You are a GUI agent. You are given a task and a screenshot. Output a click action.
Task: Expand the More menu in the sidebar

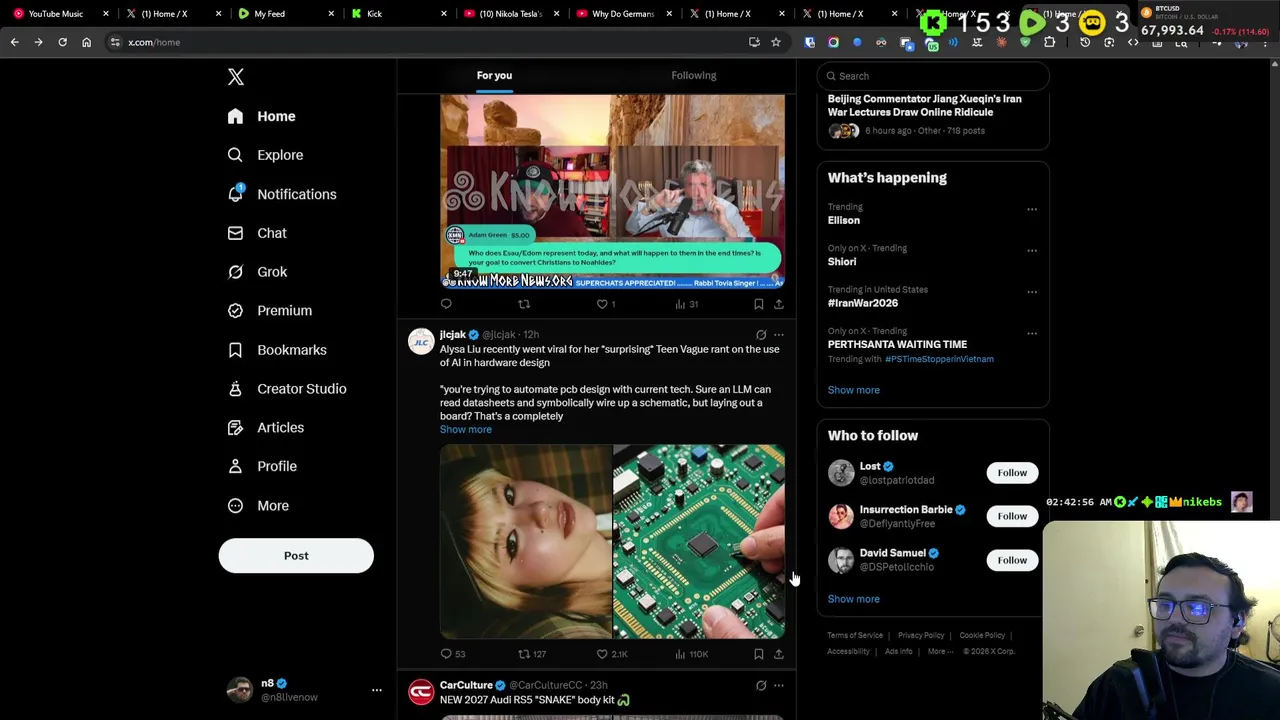[258, 505]
